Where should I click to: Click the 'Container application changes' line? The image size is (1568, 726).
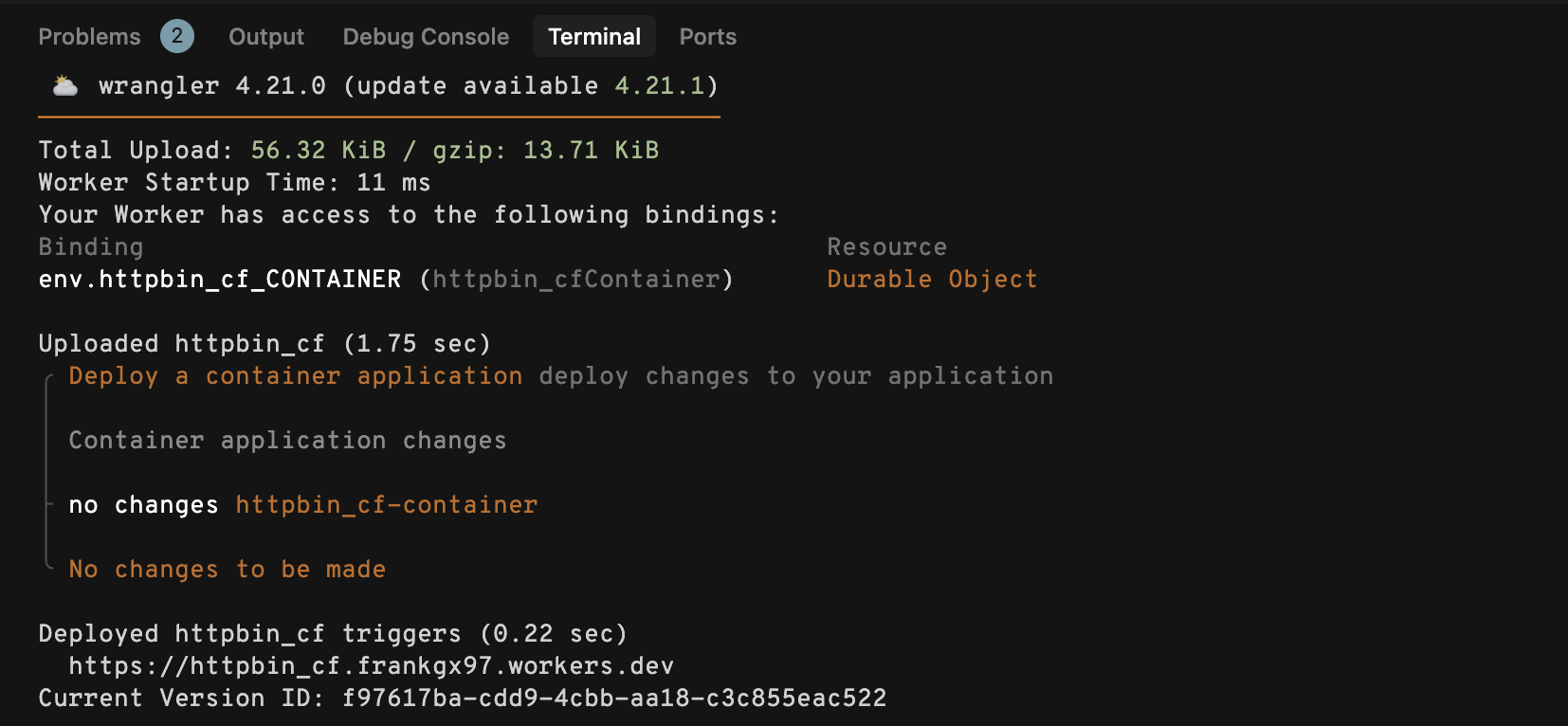(x=288, y=441)
